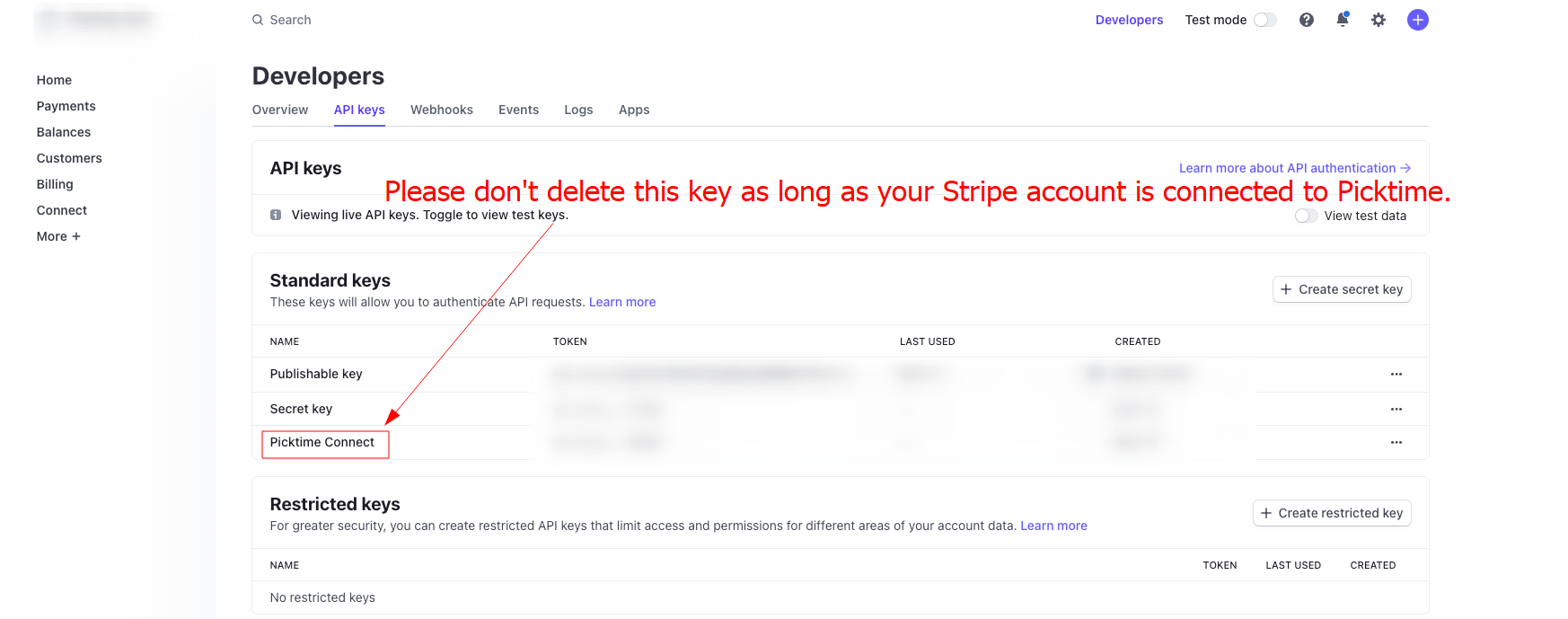Open Secret key options menu
Viewport: 1568px width, 619px height.
point(1396,409)
